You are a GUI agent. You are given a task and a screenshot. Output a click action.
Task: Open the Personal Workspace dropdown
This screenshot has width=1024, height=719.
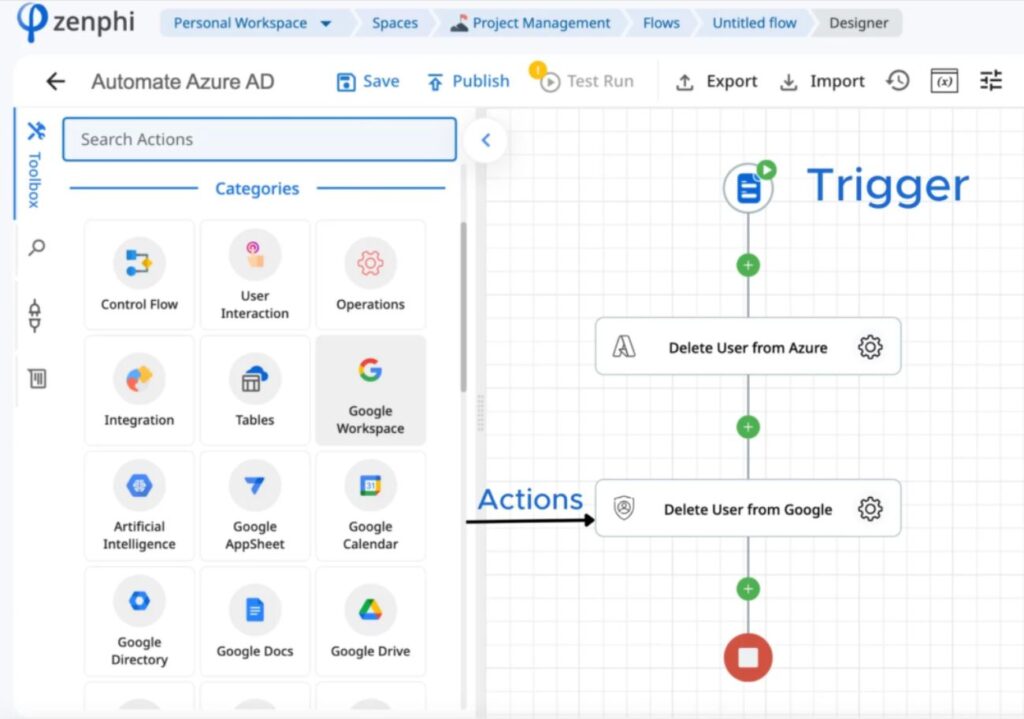(252, 24)
